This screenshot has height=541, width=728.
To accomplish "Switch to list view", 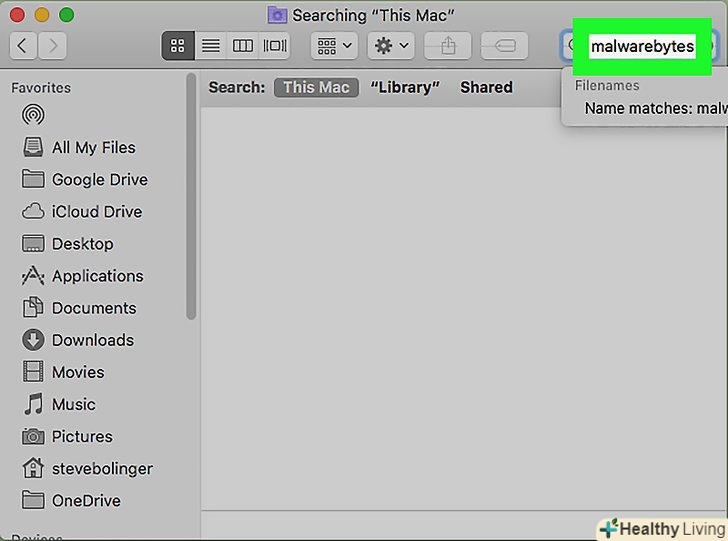I will pyautogui.click(x=211, y=46).
